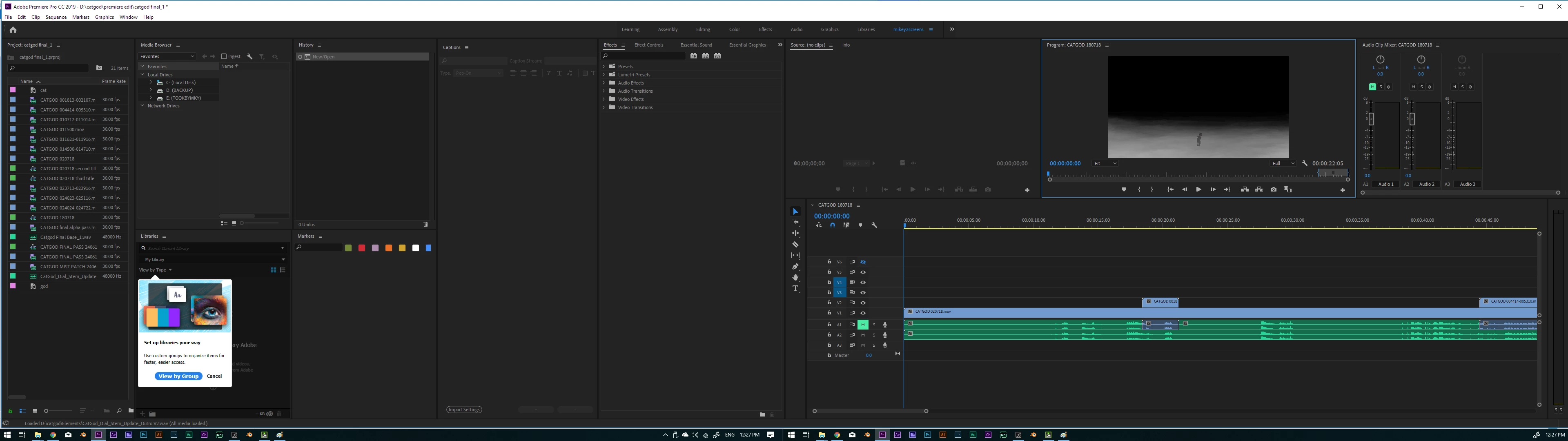1568x441 pixels.
Task: Toggle snap in timeline
Action: [832, 225]
